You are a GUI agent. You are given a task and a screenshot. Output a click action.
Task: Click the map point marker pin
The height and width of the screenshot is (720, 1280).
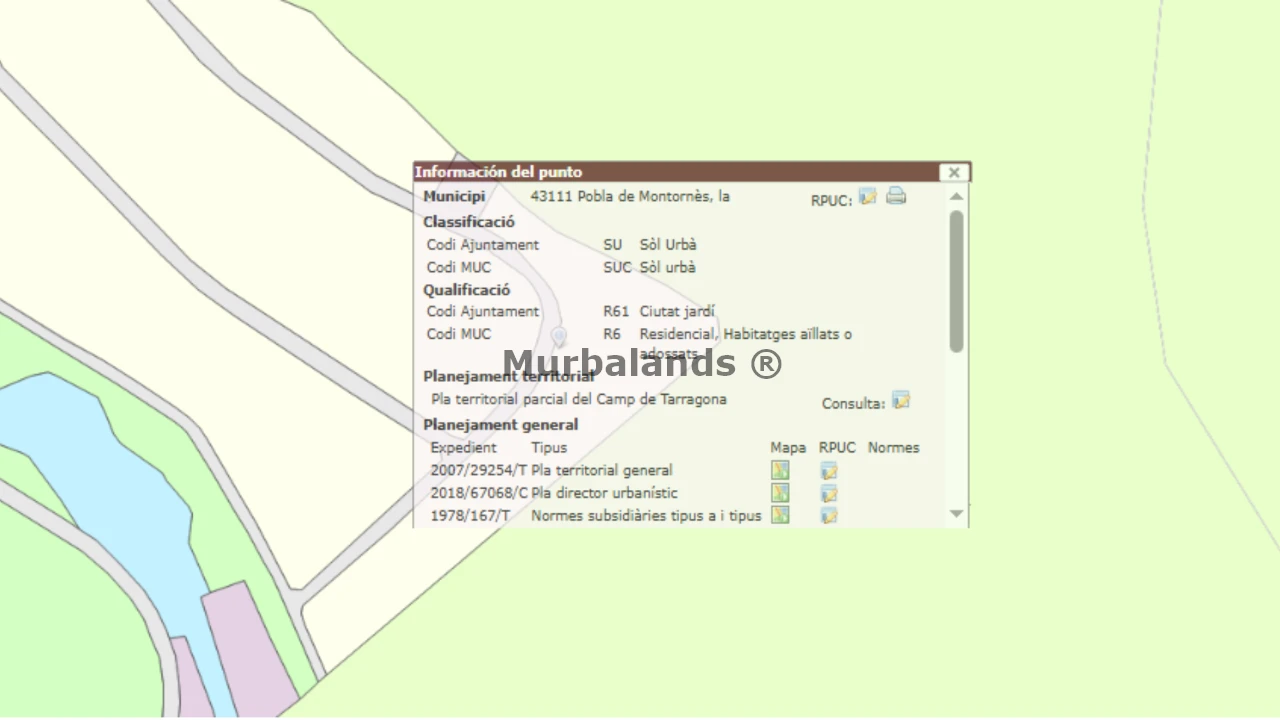pyautogui.click(x=560, y=335)
